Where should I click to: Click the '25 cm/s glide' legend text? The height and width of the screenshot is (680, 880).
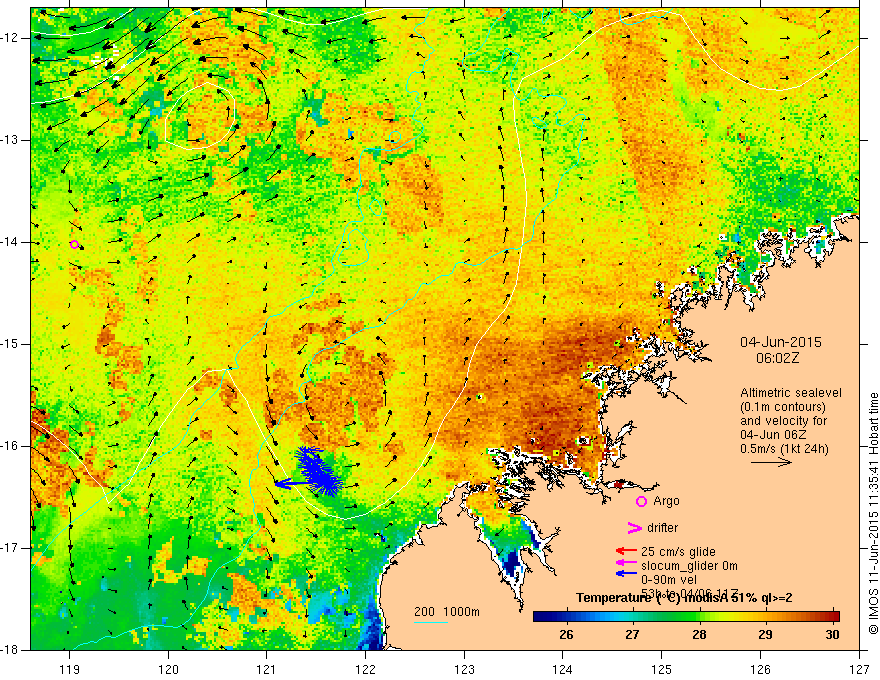678,552
